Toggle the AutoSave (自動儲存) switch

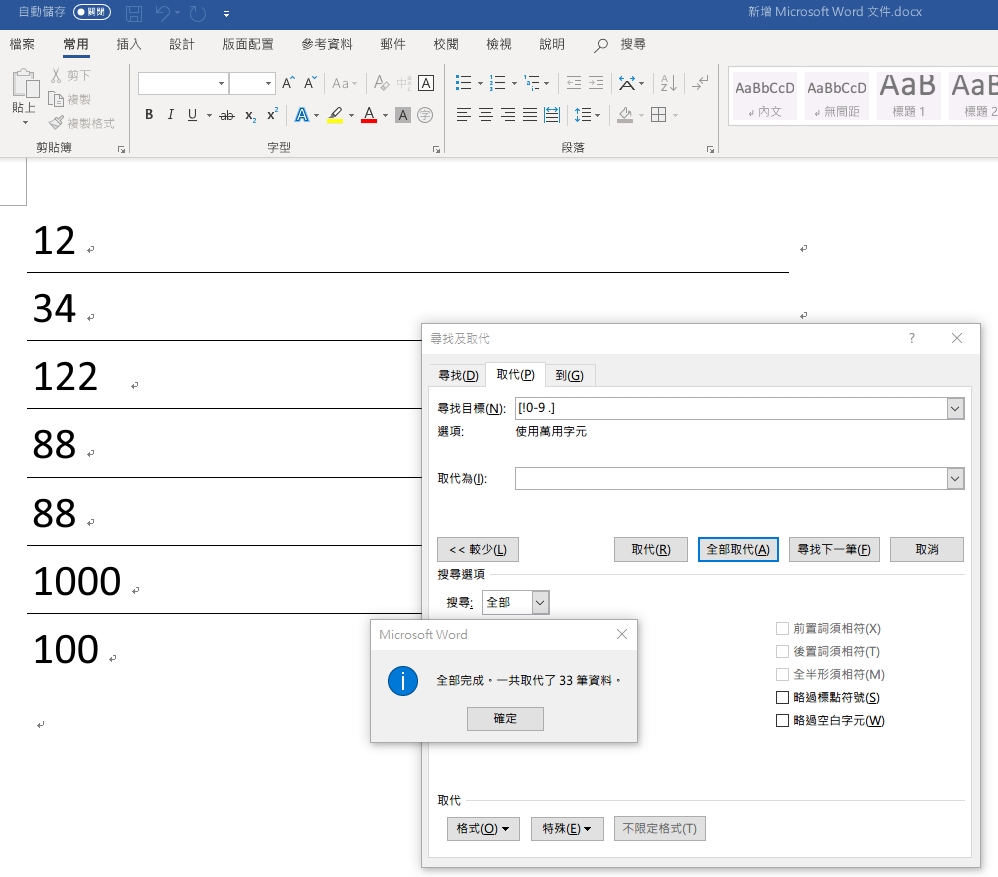pyautogui.click(x=92, y=13)
